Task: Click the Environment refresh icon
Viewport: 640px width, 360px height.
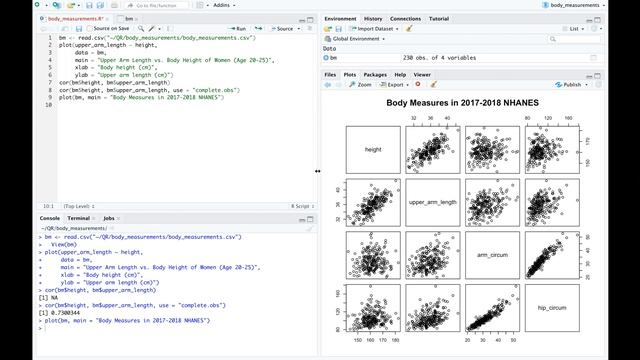Action: [x=594, y=29]
